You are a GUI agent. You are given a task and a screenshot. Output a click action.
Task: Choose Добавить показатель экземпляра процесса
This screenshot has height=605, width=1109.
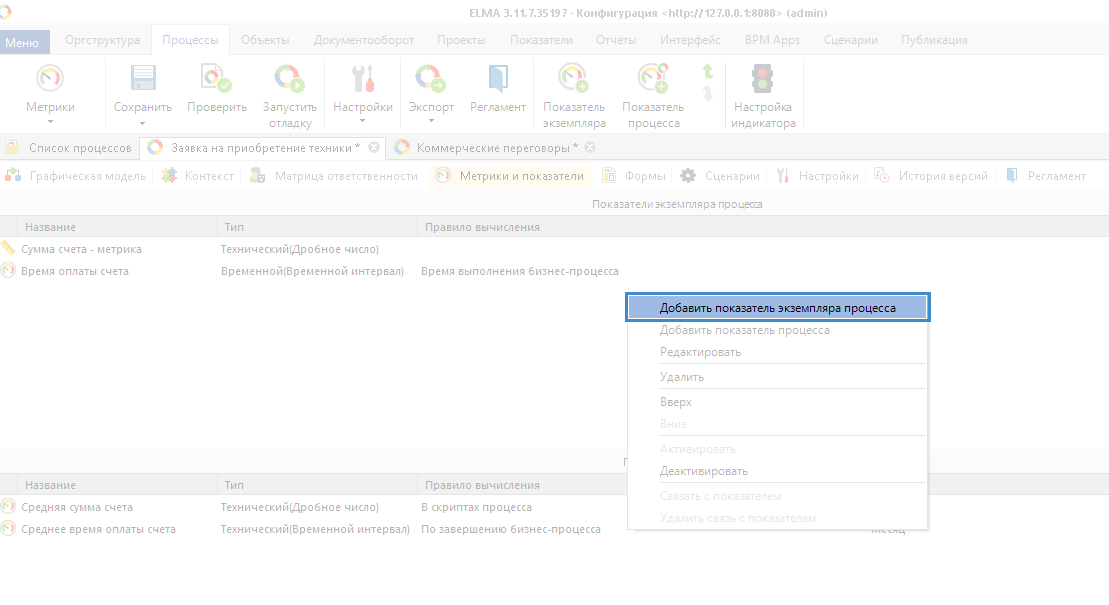(x=777, y=308)
